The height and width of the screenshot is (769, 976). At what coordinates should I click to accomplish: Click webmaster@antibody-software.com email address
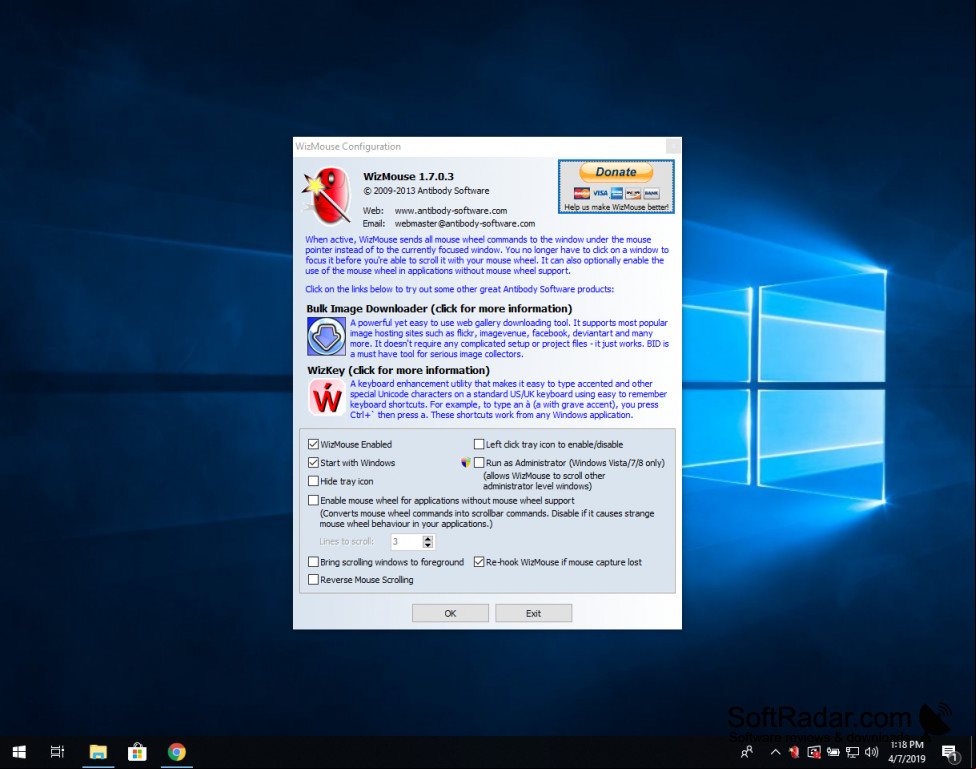[464, 224]
